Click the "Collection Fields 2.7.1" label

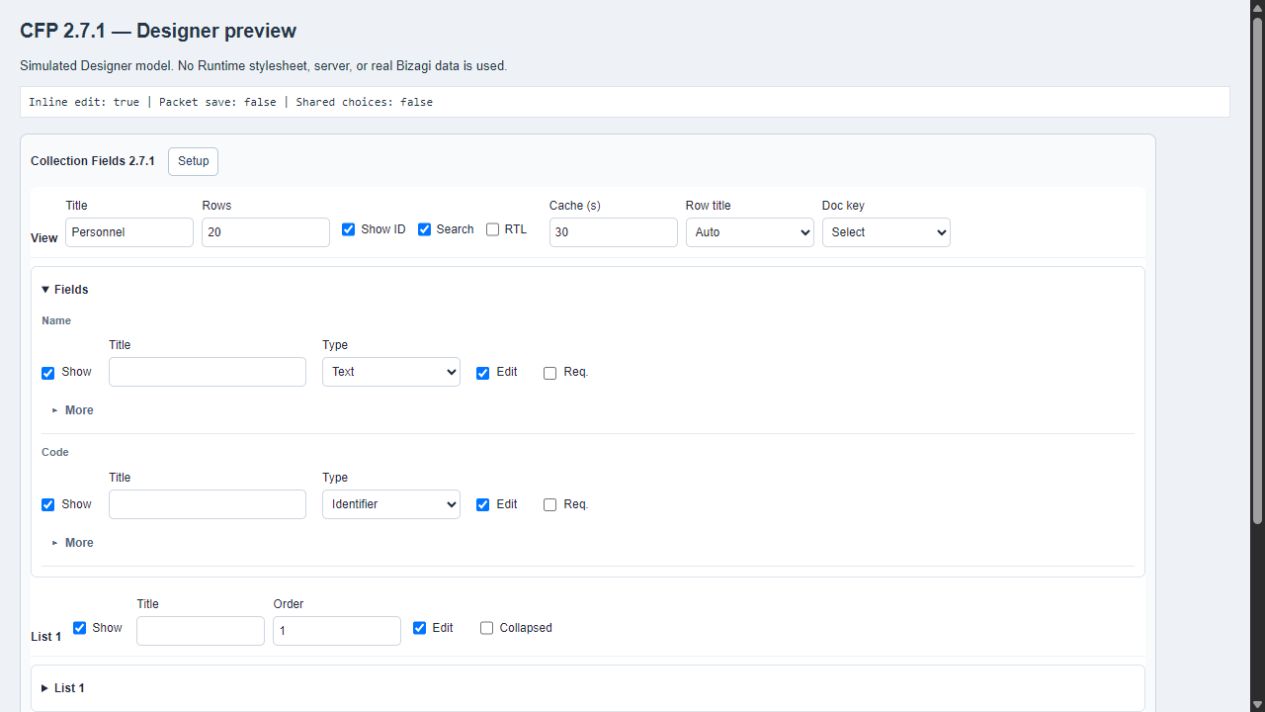coord(92,162)
